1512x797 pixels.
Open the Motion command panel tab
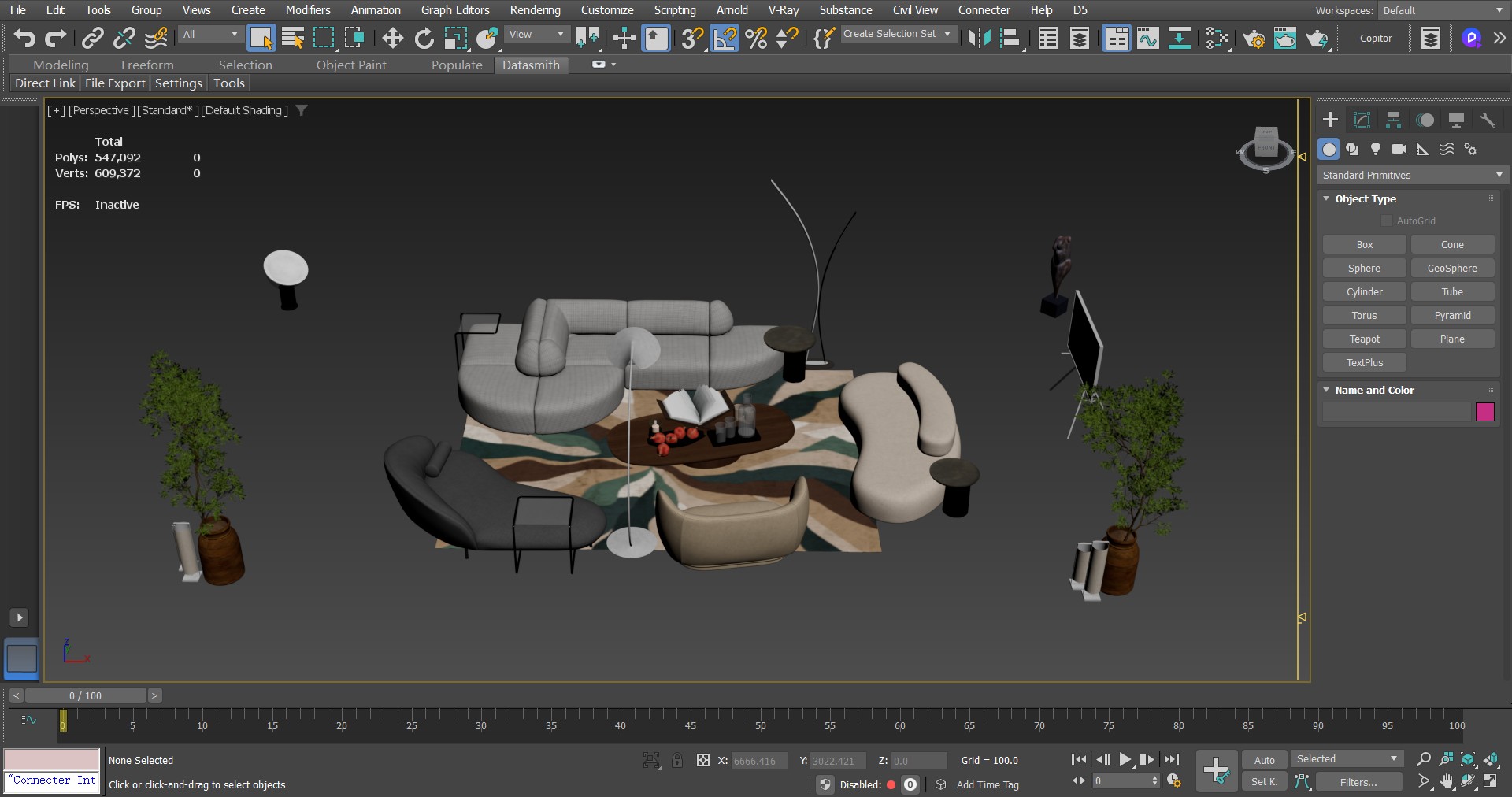click(x=1425, y=120)
